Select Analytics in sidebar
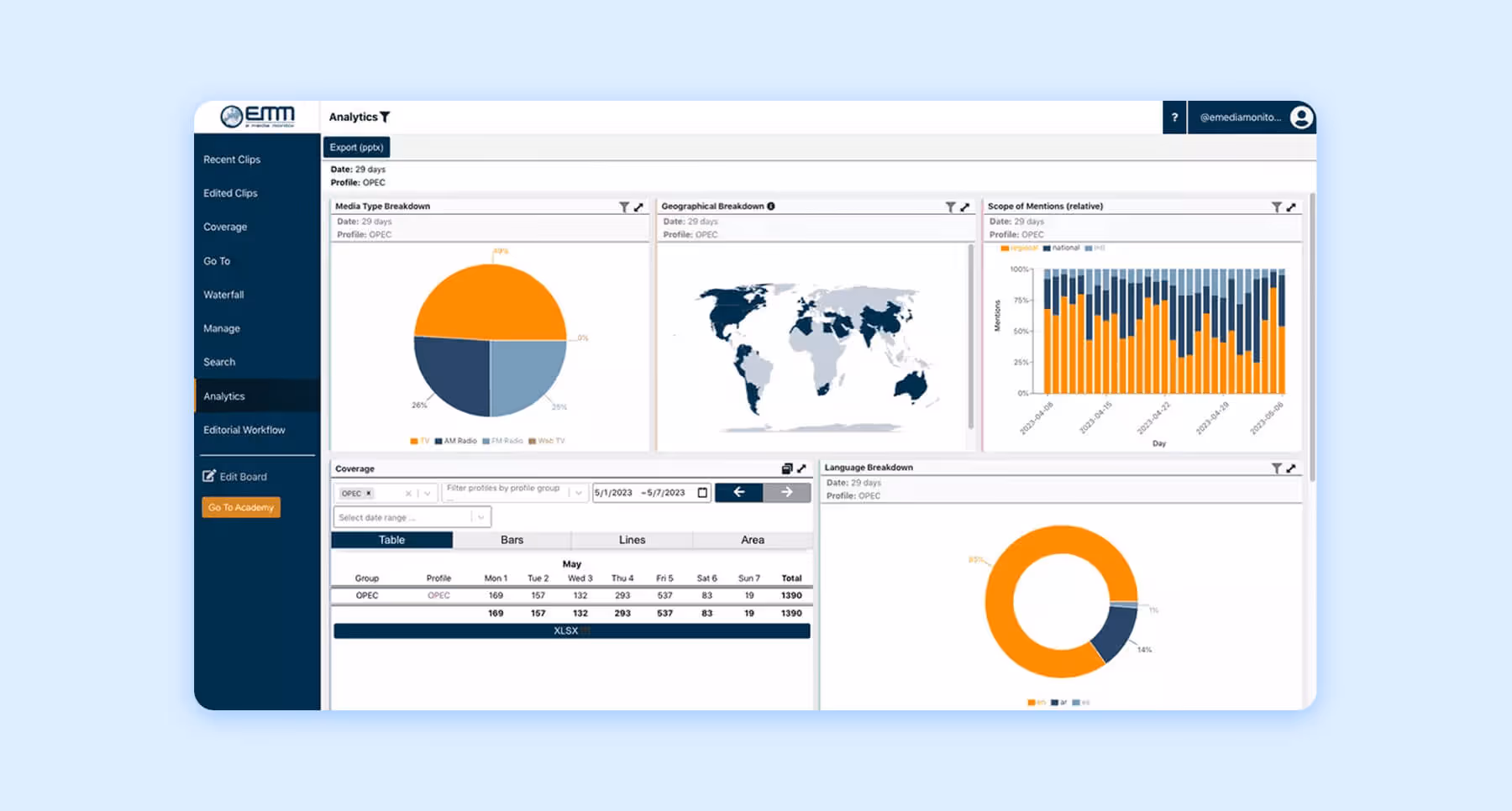1512x811 pixels. pos(257,396)
